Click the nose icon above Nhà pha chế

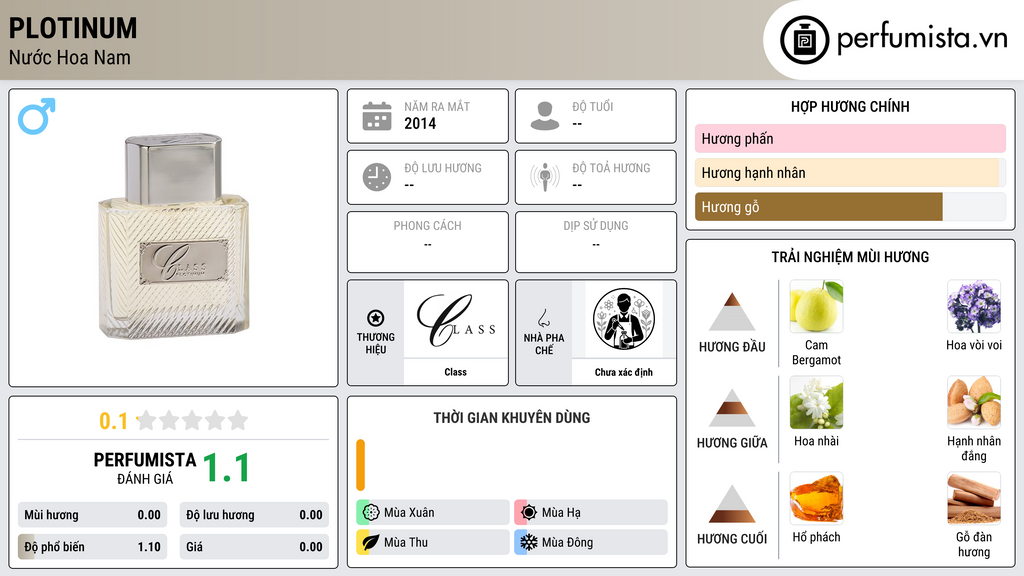coord(543,318)
